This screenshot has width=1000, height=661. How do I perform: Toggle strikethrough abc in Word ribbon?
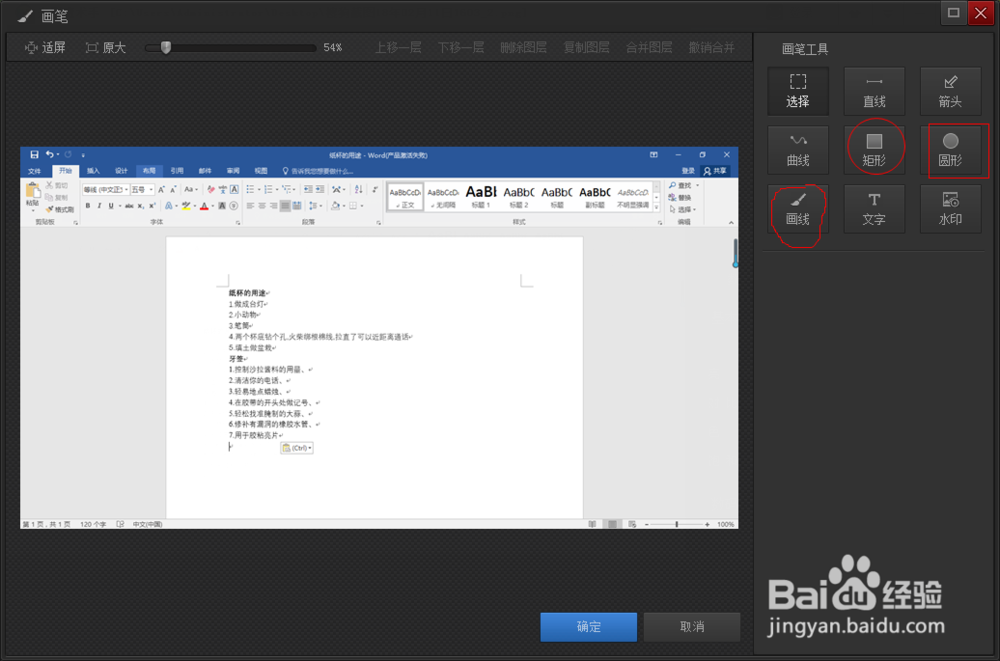coord(129,205)
